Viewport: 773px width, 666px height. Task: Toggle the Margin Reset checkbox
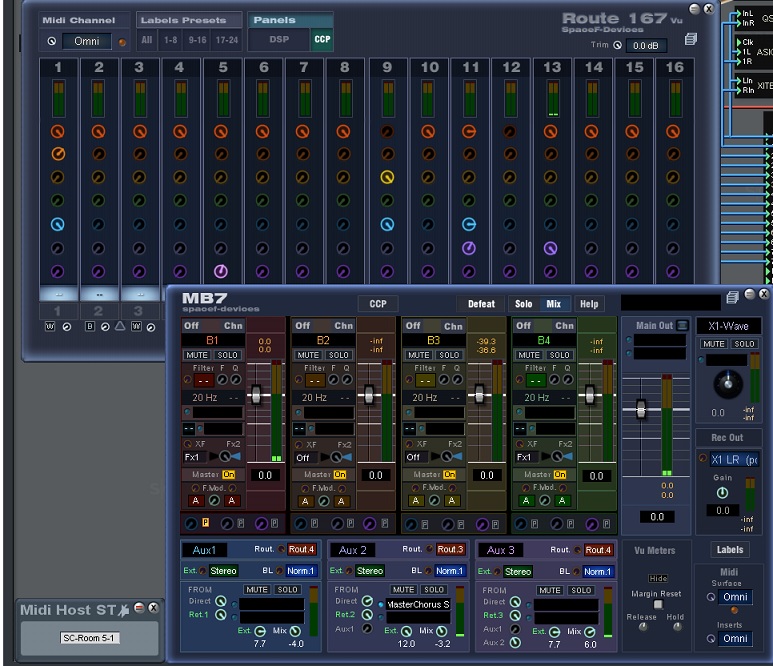coord(658,604)
